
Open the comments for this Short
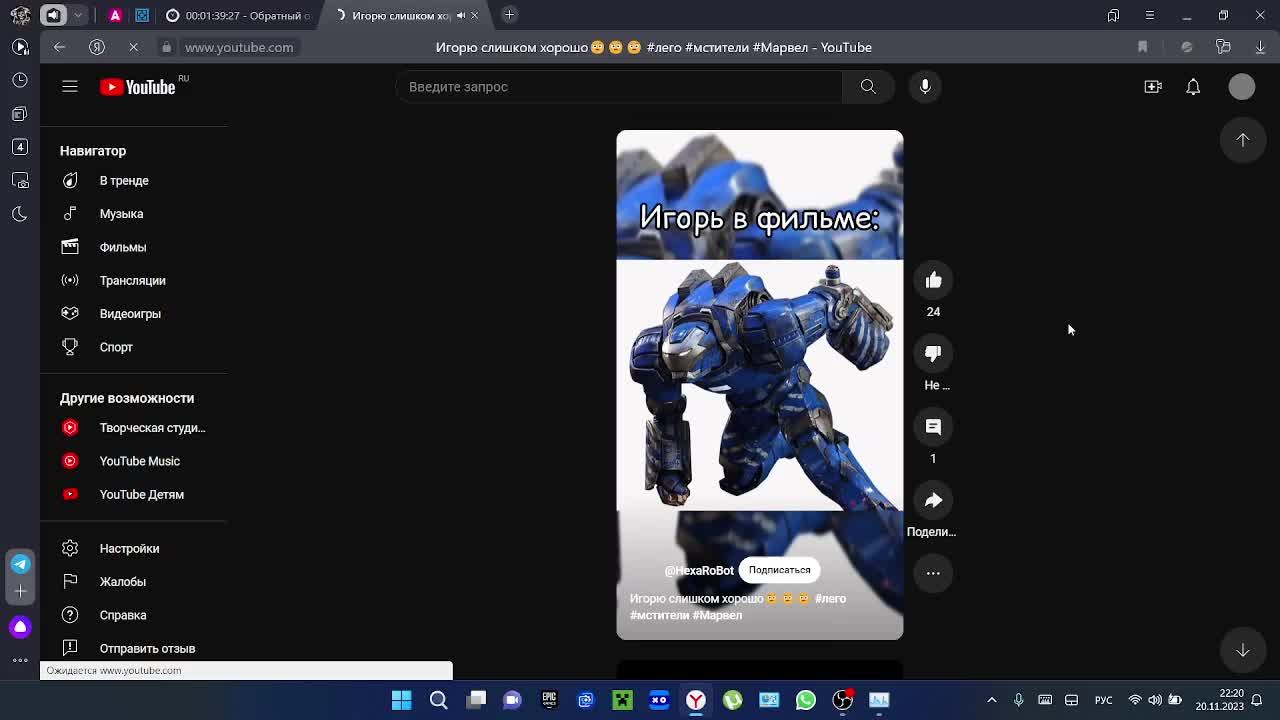point(933,427)
